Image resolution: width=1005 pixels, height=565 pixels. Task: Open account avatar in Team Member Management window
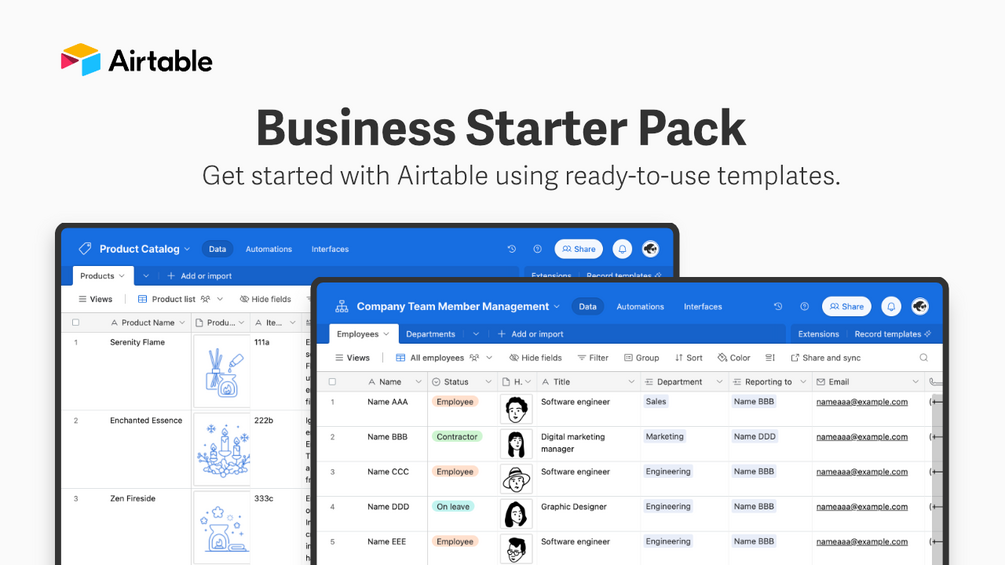point(920,306)
